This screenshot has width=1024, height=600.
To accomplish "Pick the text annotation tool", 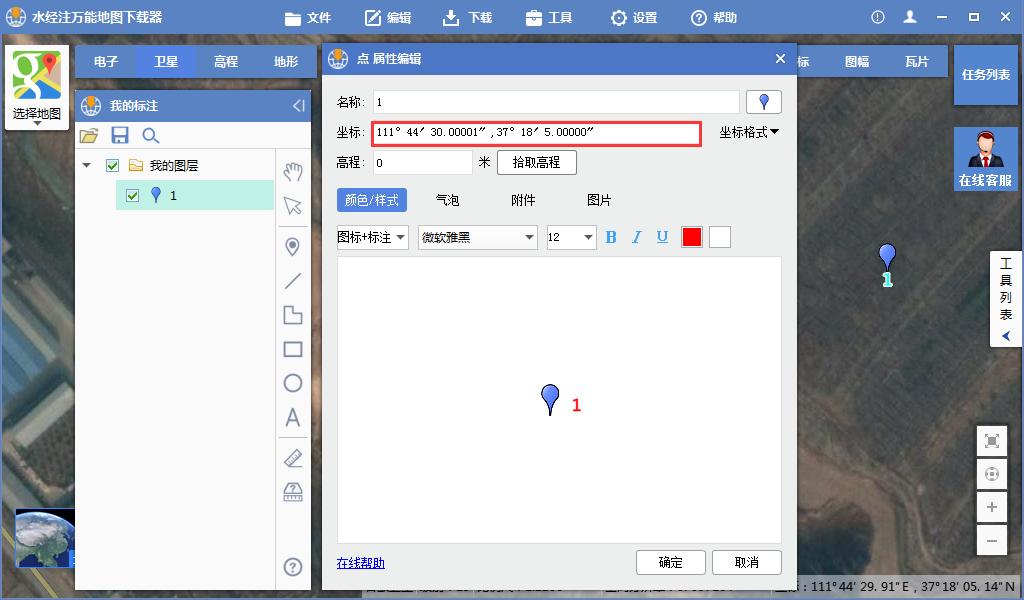I will 293,417.
